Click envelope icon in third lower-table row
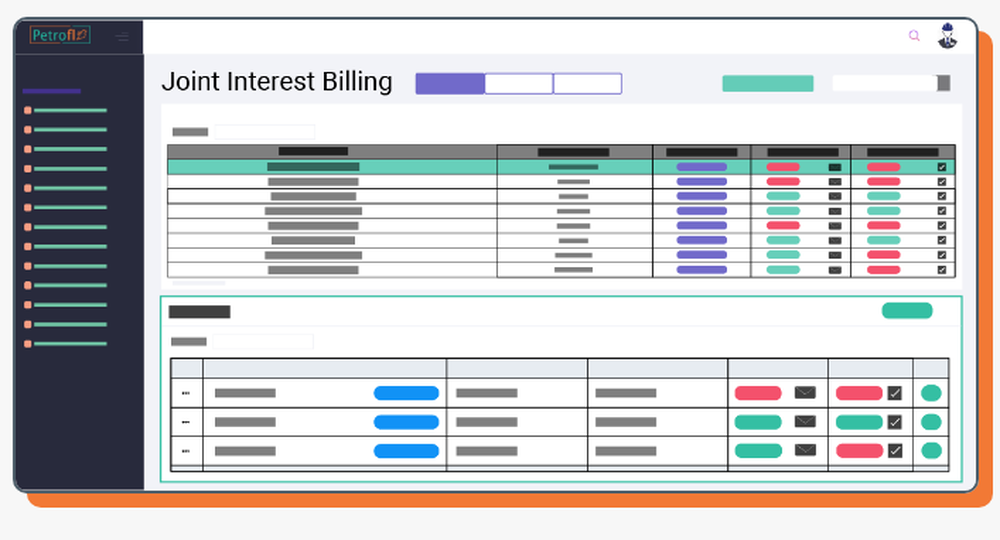 805,451
